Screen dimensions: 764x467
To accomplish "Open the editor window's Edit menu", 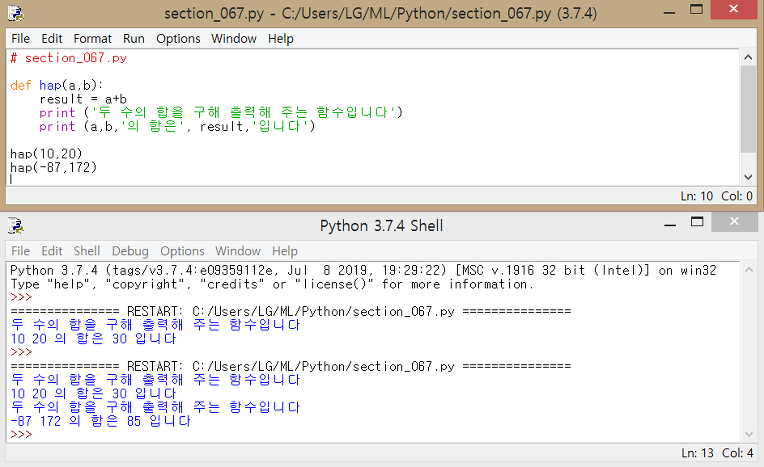I will click(52, 39).
